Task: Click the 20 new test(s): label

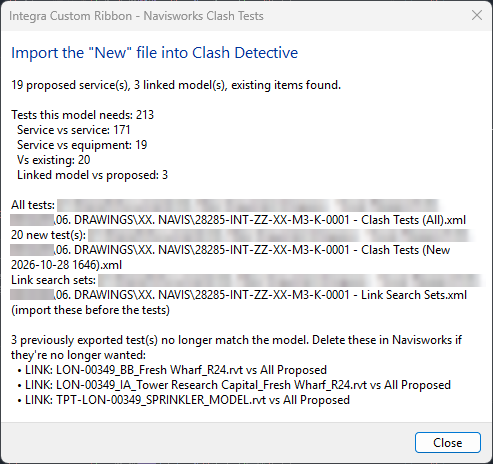Action: point(48,235)
